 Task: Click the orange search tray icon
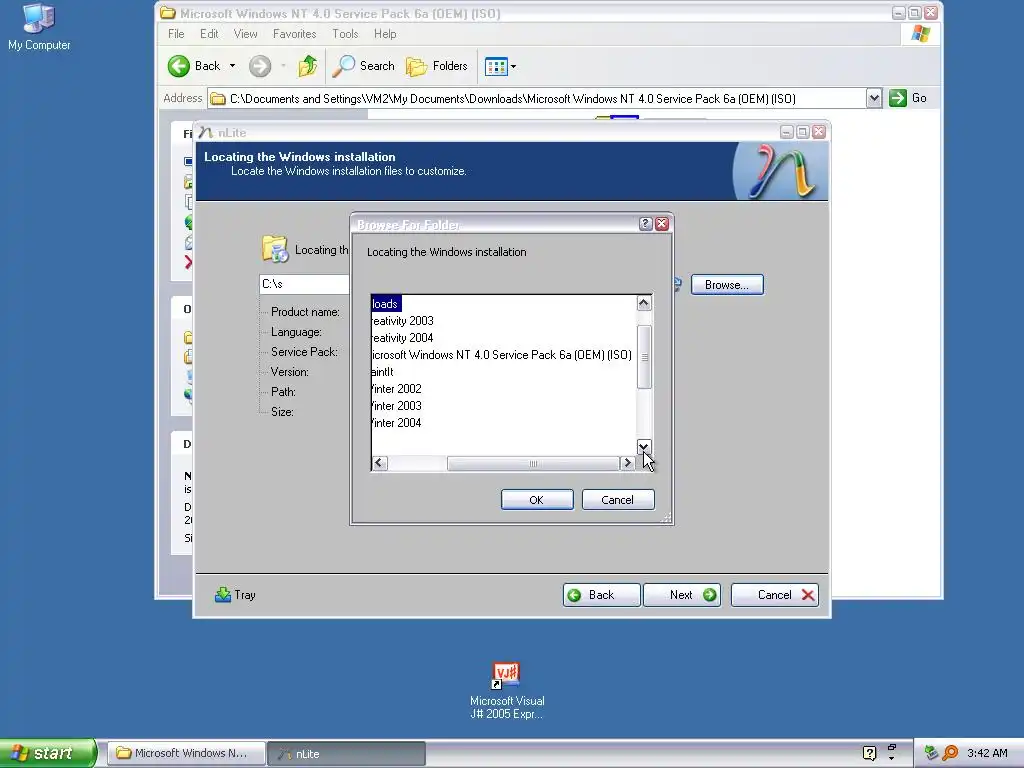click(x=950, y=753)
